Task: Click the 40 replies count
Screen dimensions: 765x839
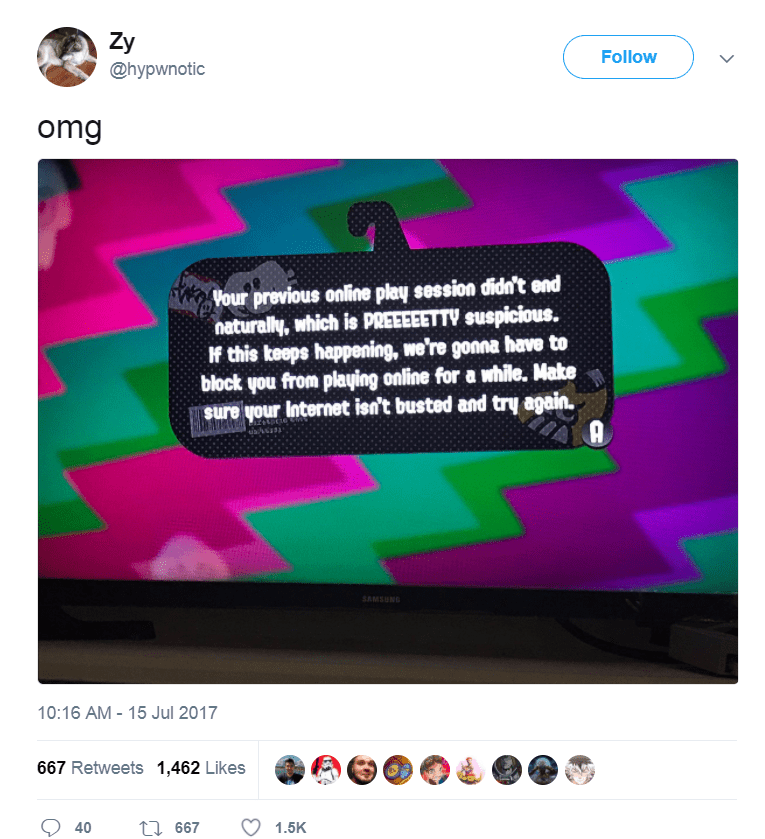Action: click(83, 828)
